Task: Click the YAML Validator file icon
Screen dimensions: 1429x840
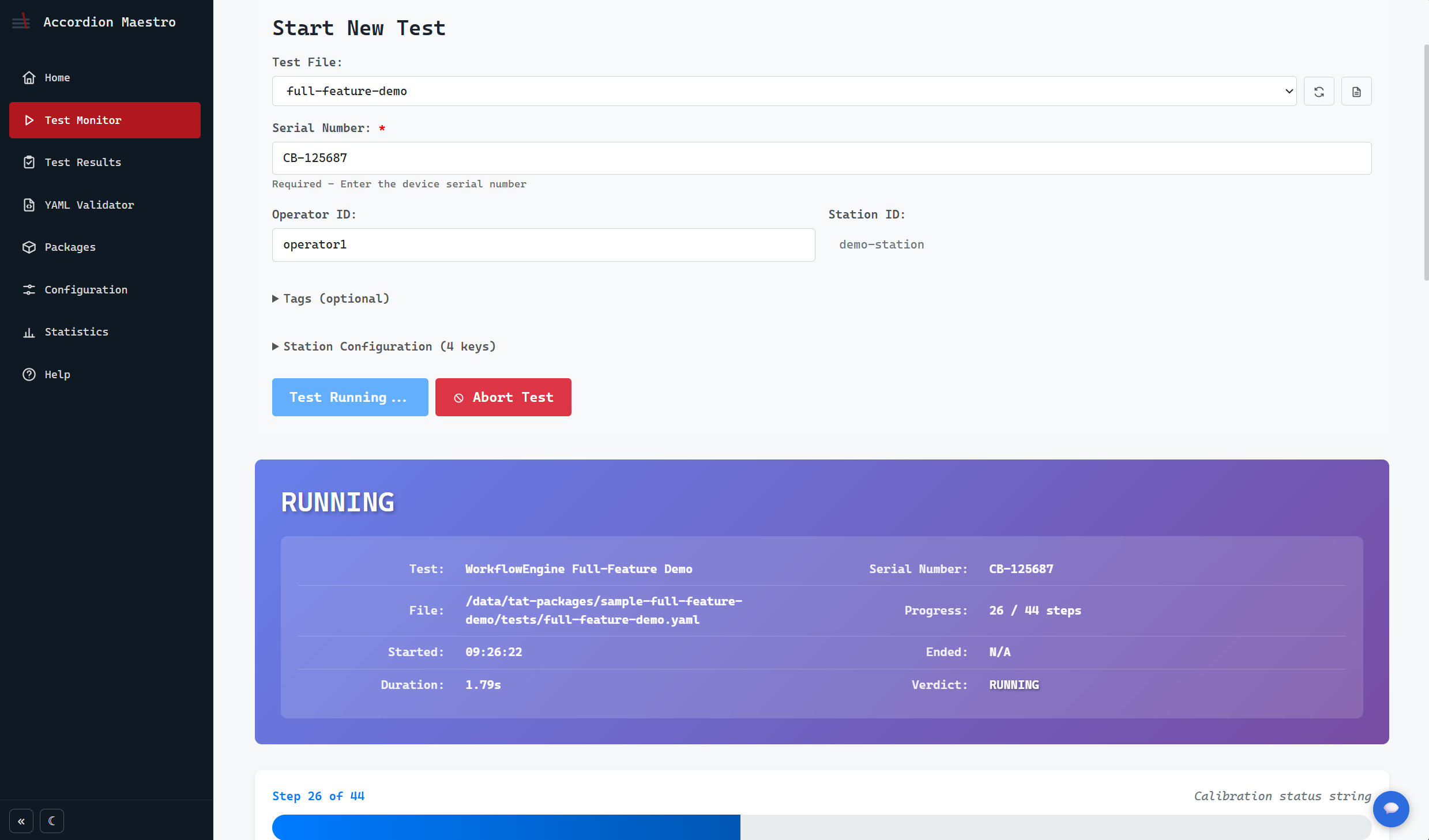Action: [29, 205]
